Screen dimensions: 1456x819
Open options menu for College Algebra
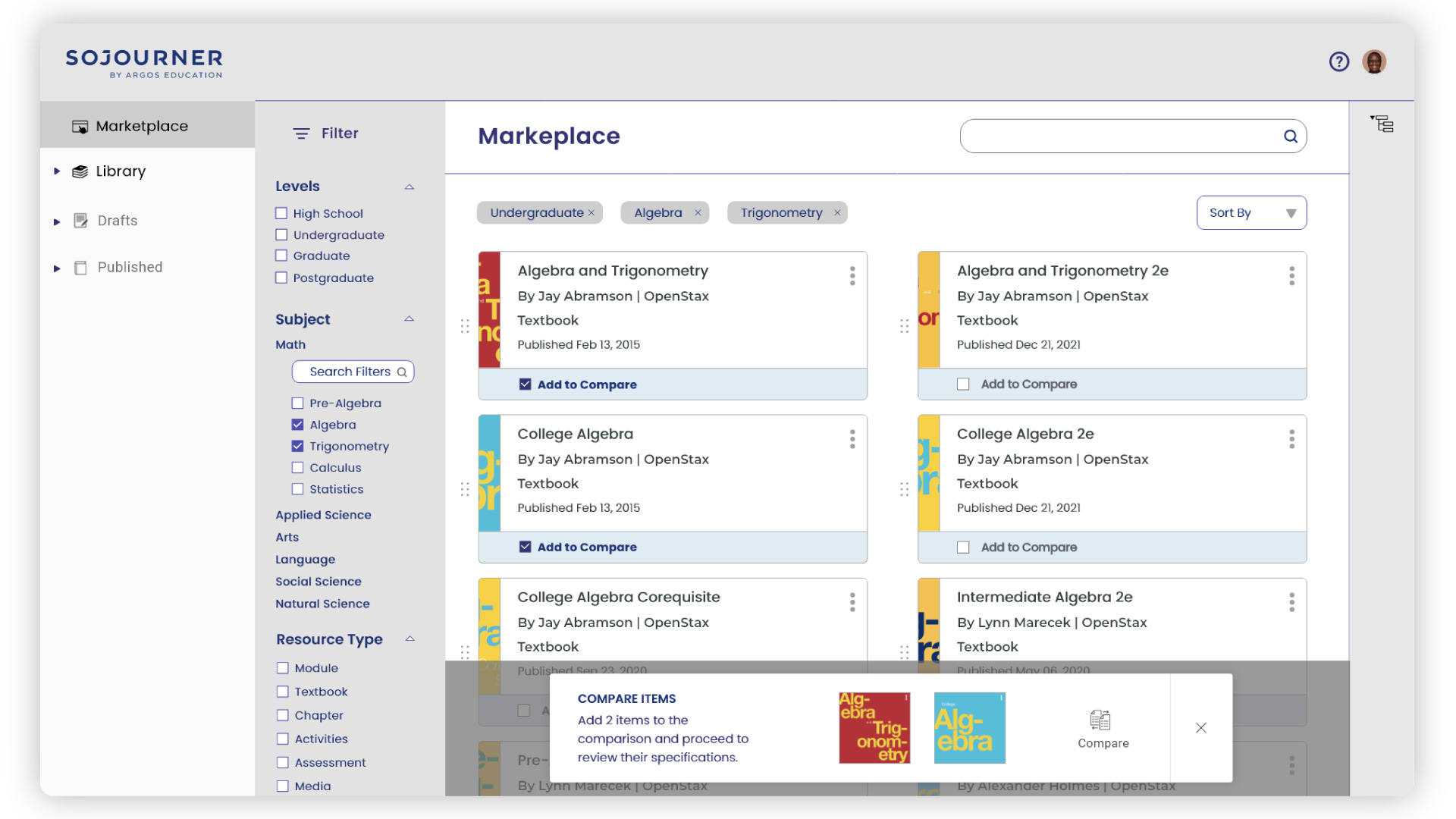(x=852, y=439)
